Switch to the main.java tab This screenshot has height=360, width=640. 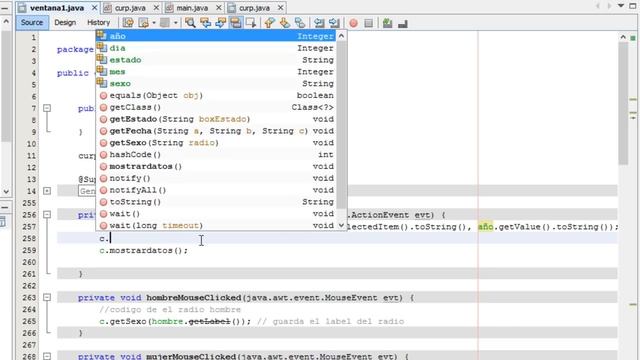tap(192, 8)
